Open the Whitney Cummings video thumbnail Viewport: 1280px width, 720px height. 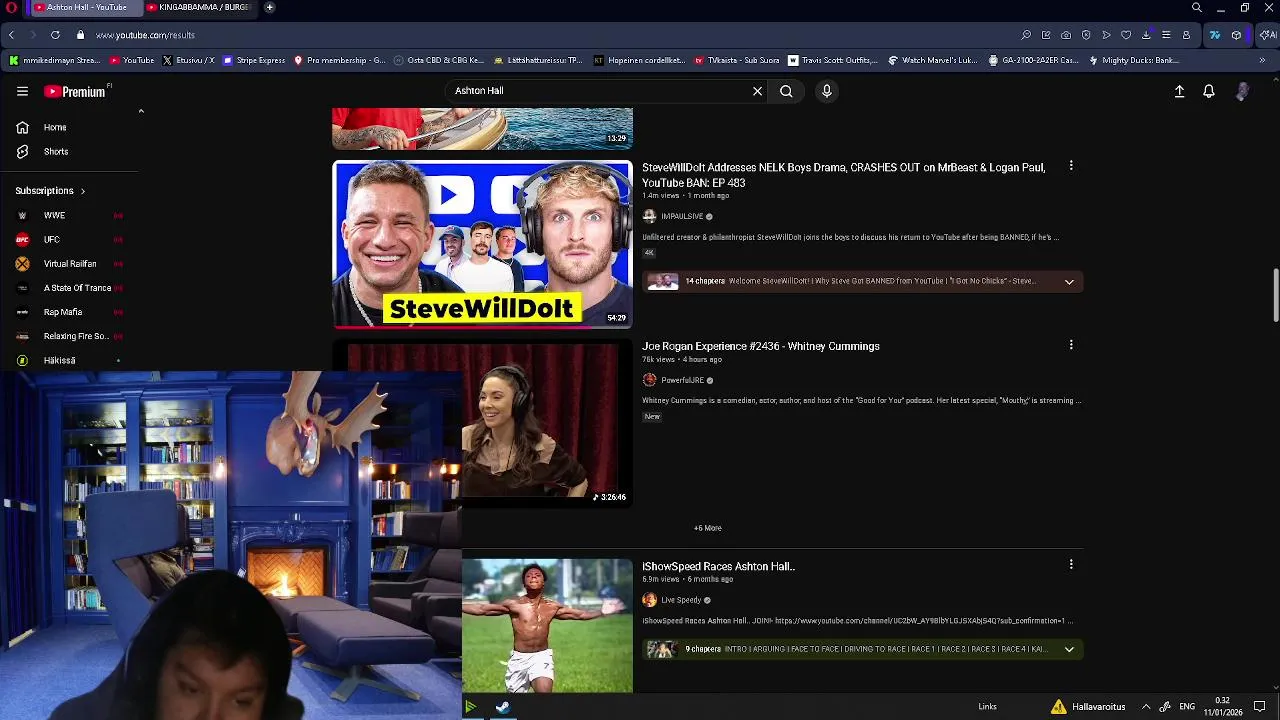[x=546, y=423]
